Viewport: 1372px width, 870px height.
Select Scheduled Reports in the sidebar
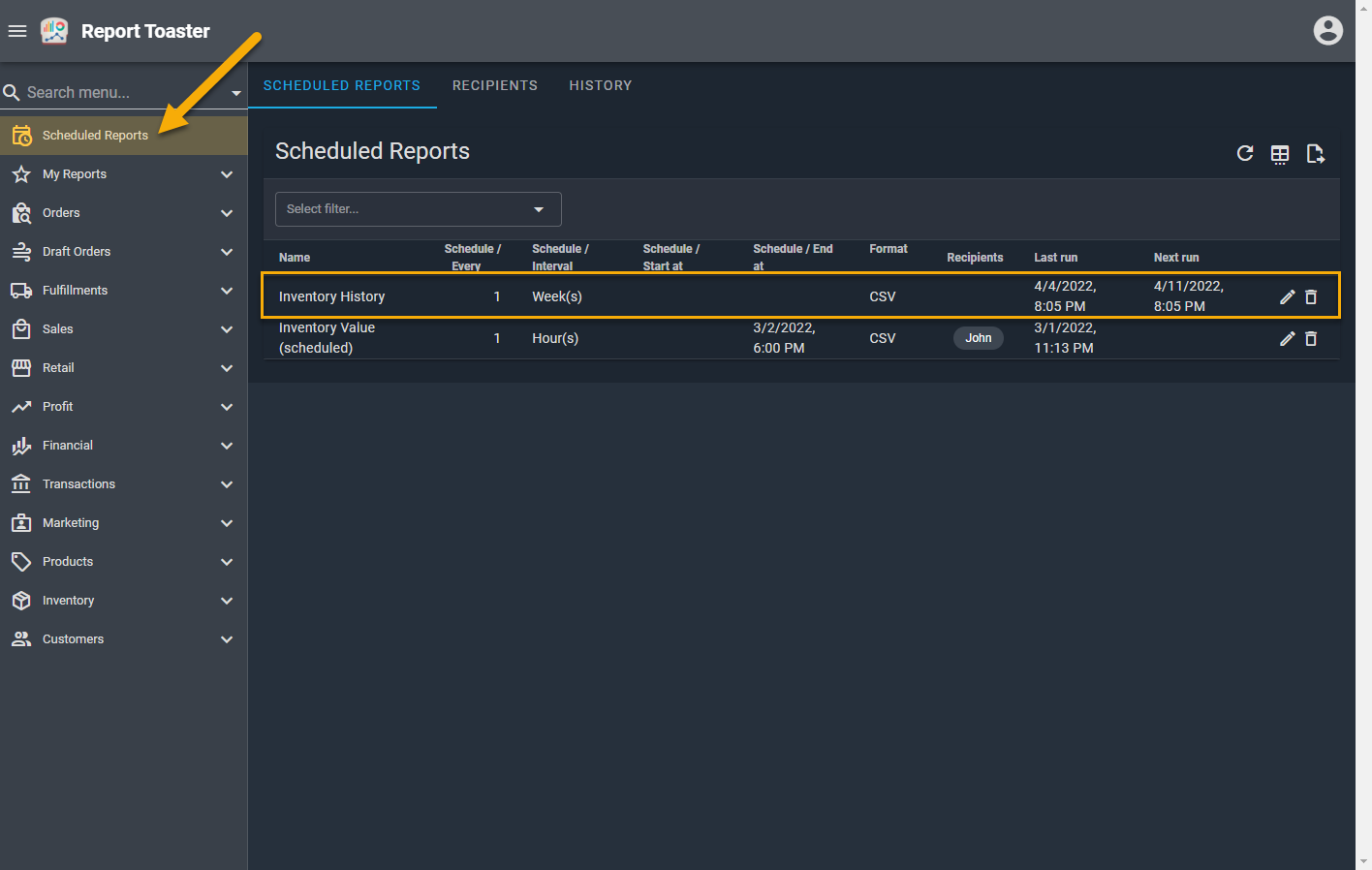[x=95, y=136]
